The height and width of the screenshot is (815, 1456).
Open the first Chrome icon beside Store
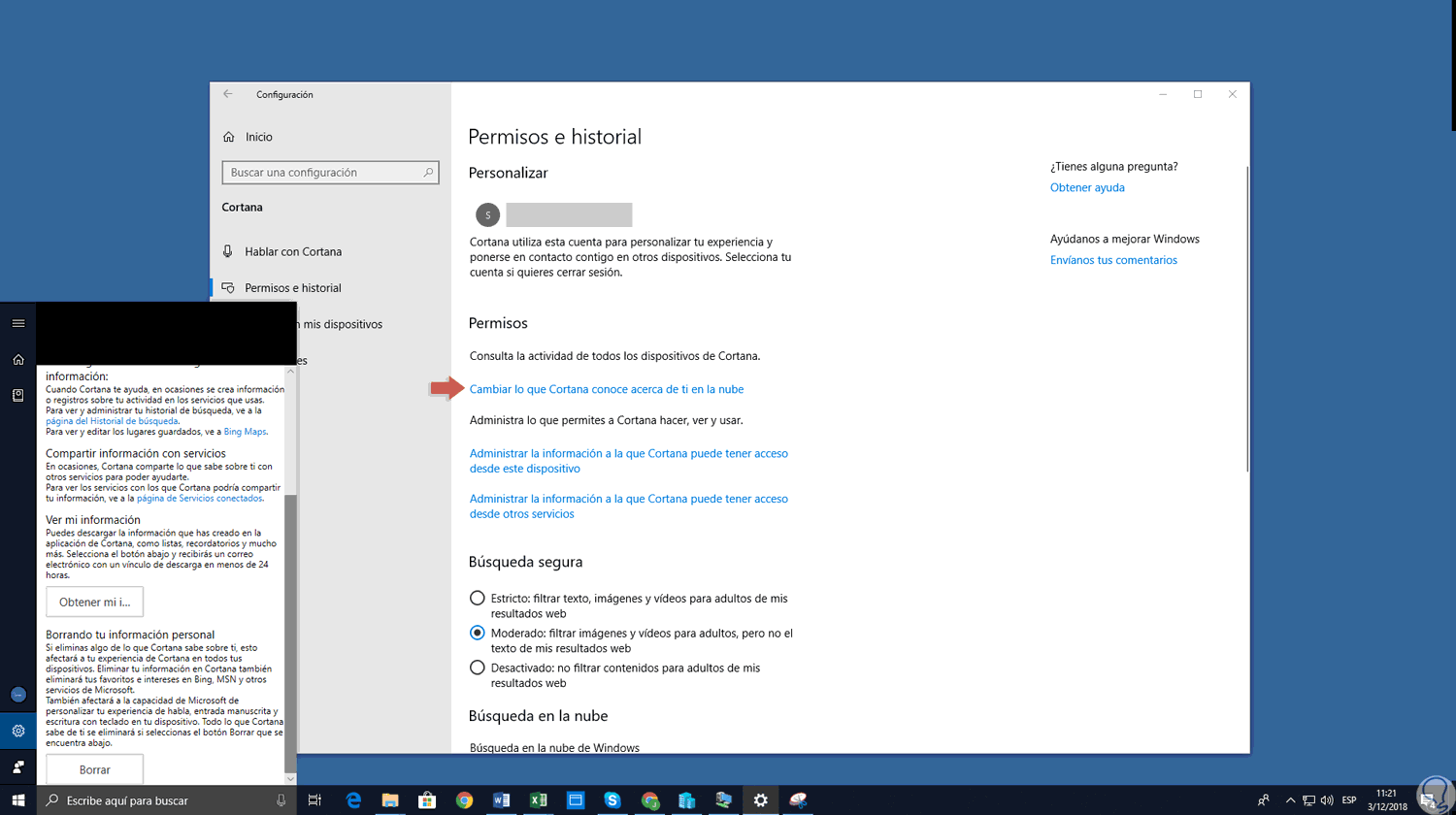coord(464,800)
